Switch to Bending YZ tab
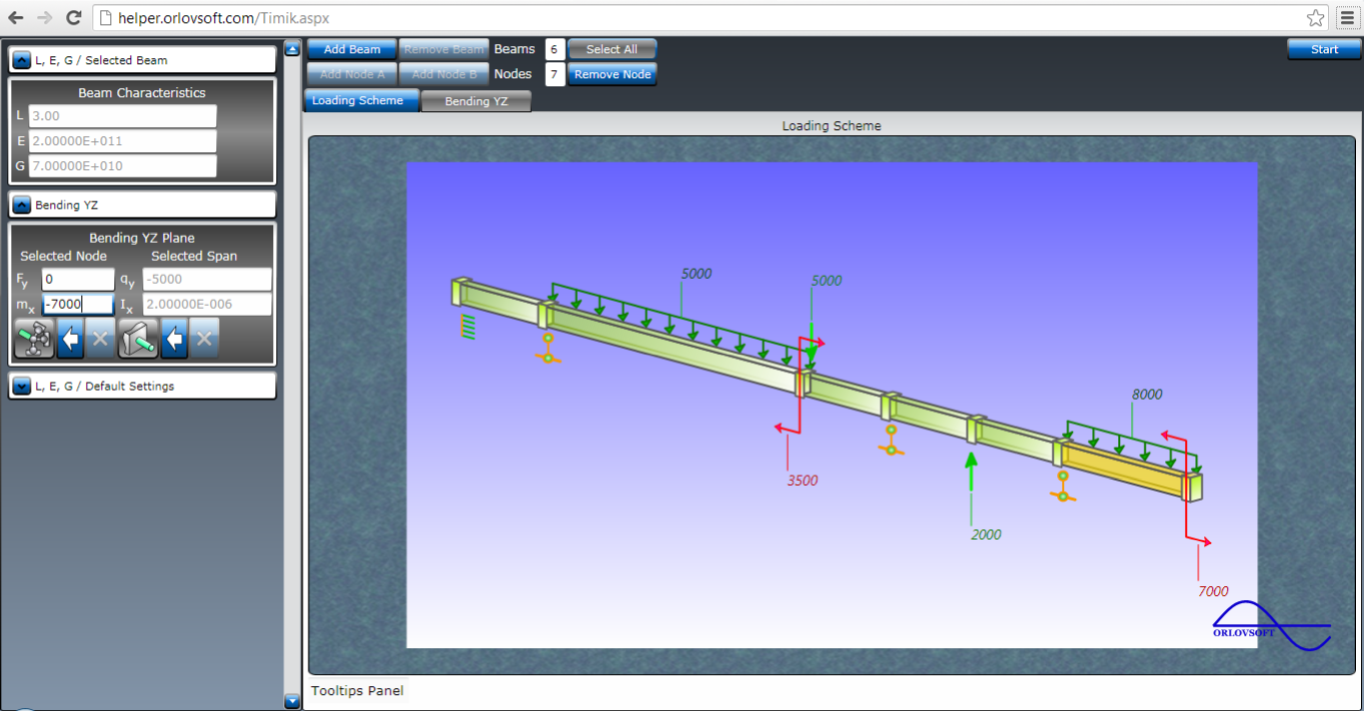 click(x=476, y=101)
